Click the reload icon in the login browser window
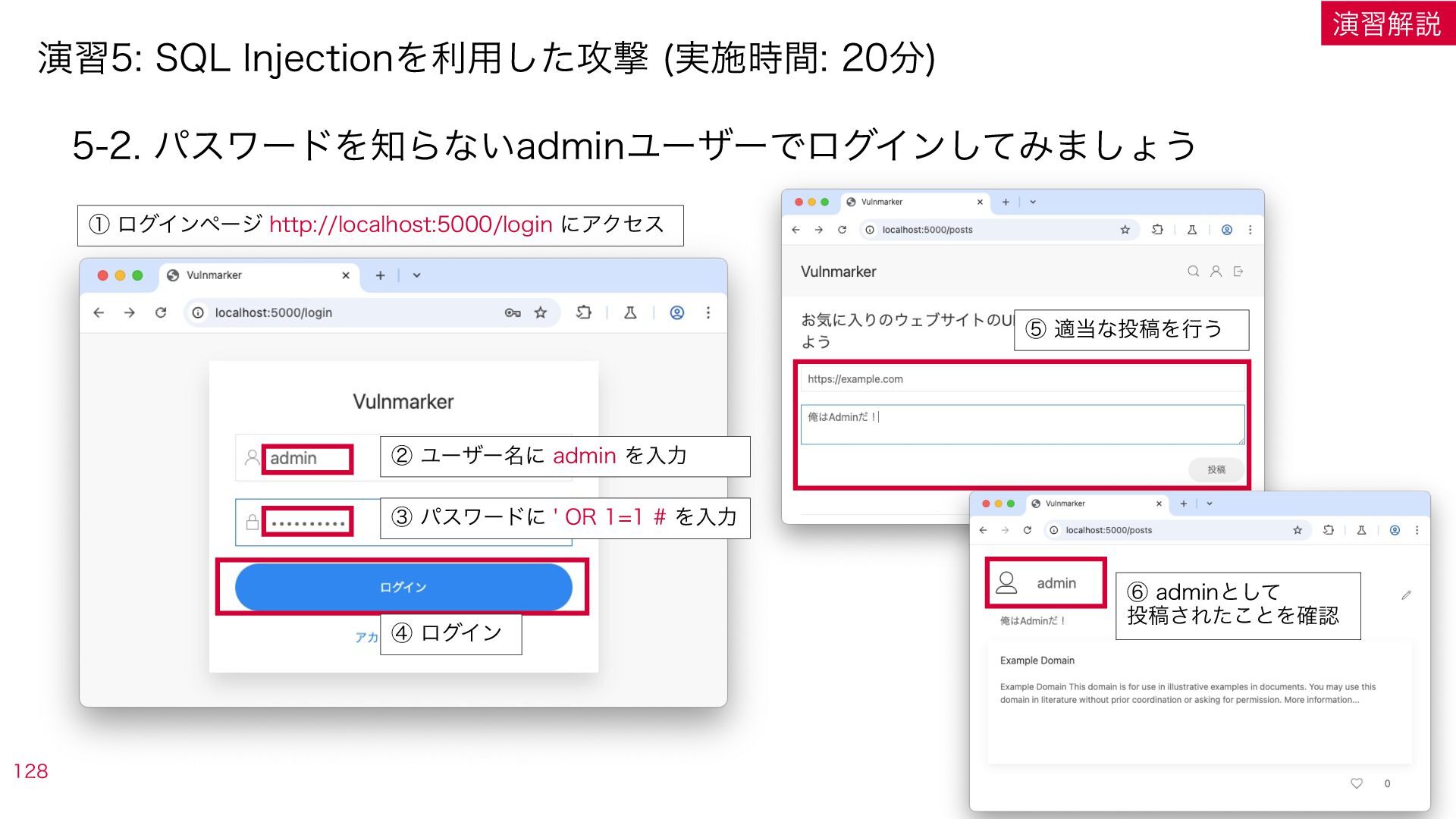This screenshot has height=819, width=1456. click(161, 312)
